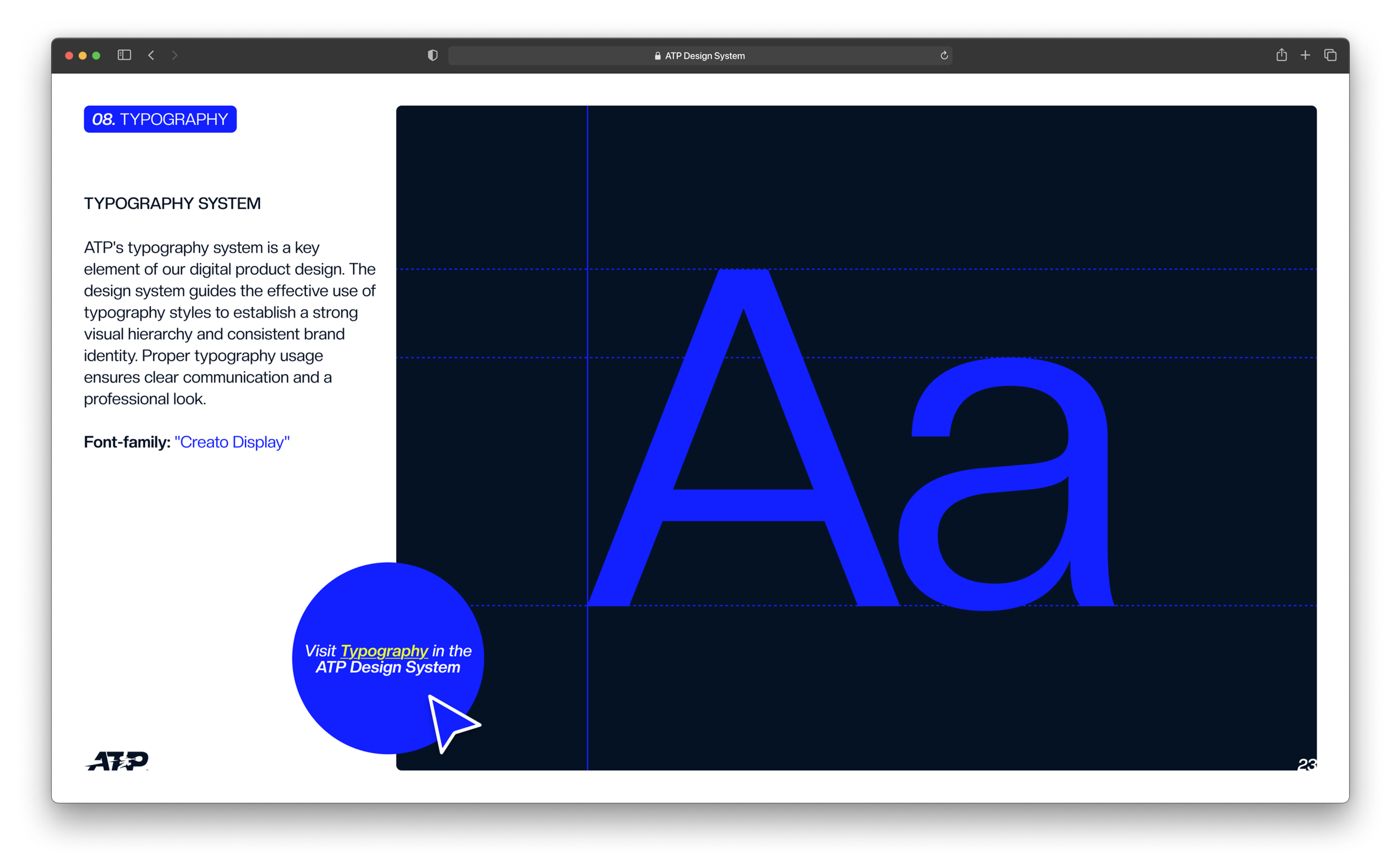The width and height of the screenshot is (1400, 867).
Task: Click the lock icon in address bar
Action: [658, 56]
